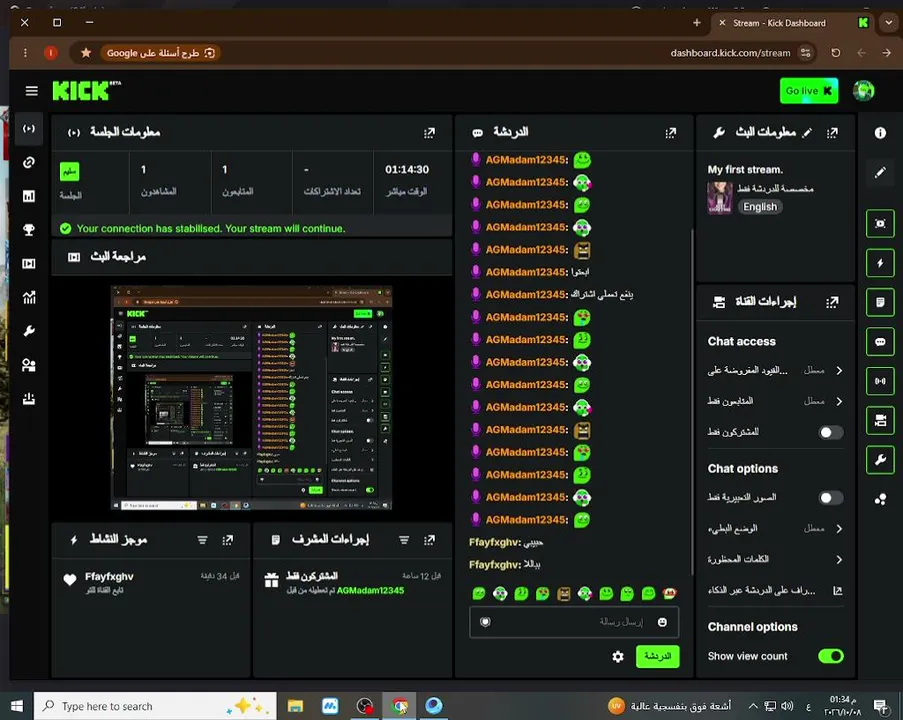Click AGMadam12345 link in moderator actions
Image resolution: width=903 pixels, height=720 pixels.
point(370,590)
